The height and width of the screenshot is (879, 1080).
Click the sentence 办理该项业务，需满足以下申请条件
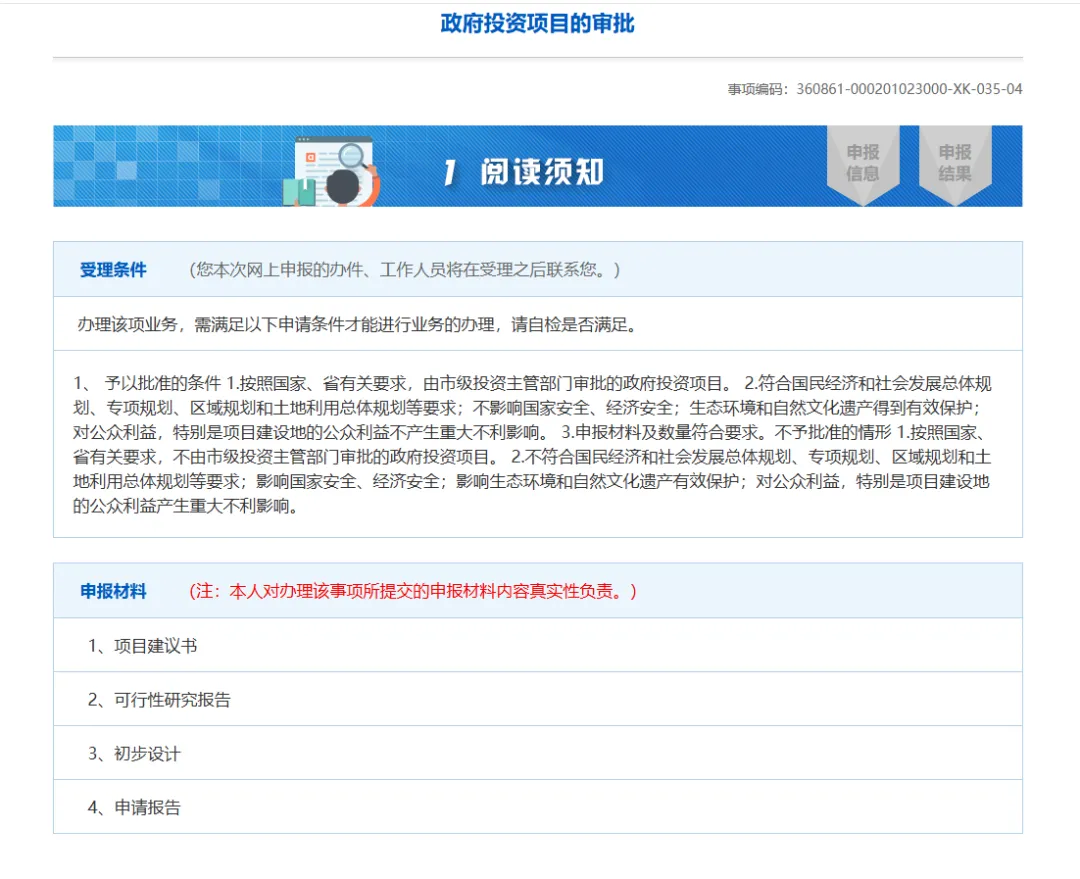(357, 324)
